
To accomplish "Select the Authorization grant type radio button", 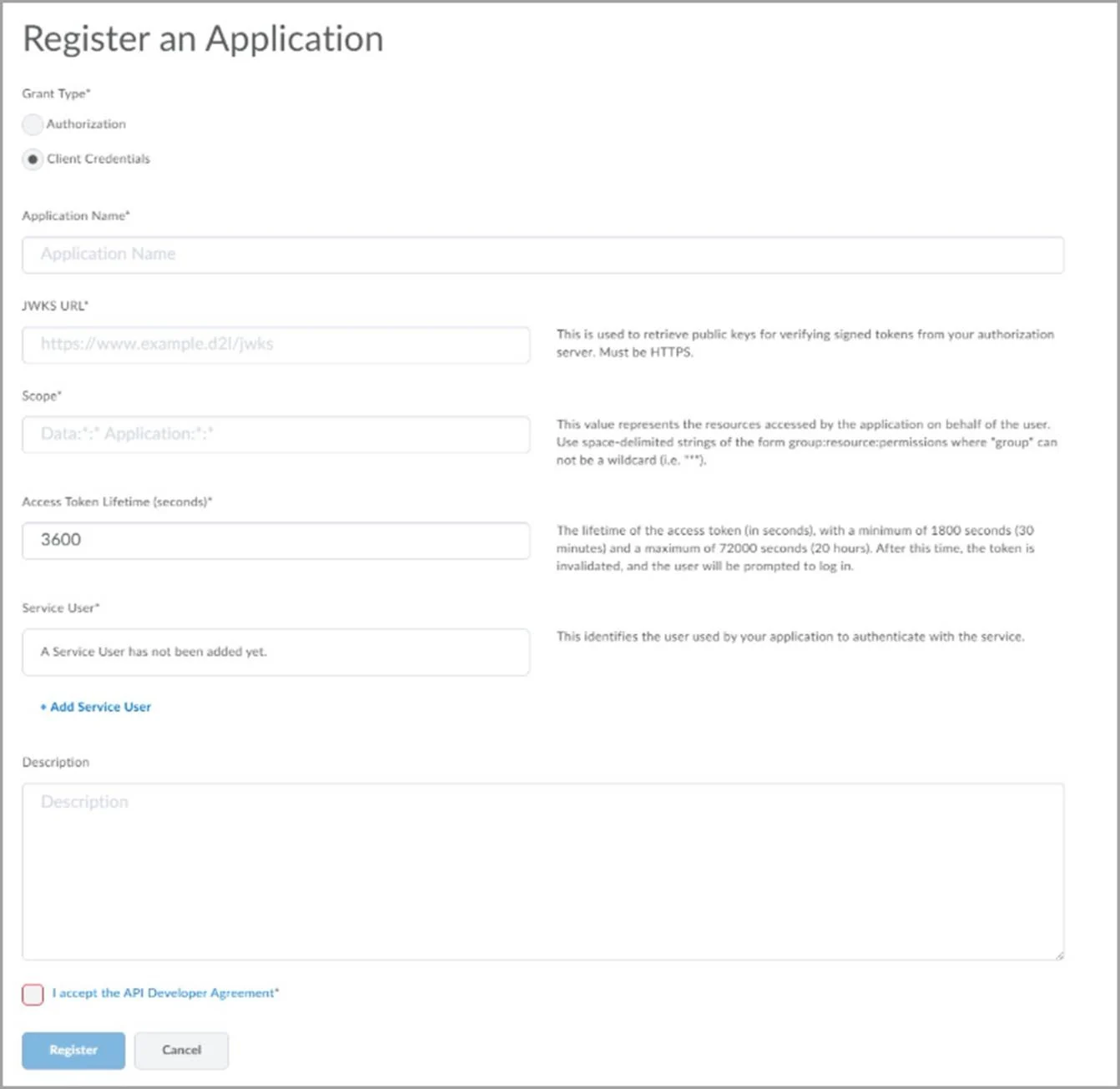I will click(x=33, y=124).
